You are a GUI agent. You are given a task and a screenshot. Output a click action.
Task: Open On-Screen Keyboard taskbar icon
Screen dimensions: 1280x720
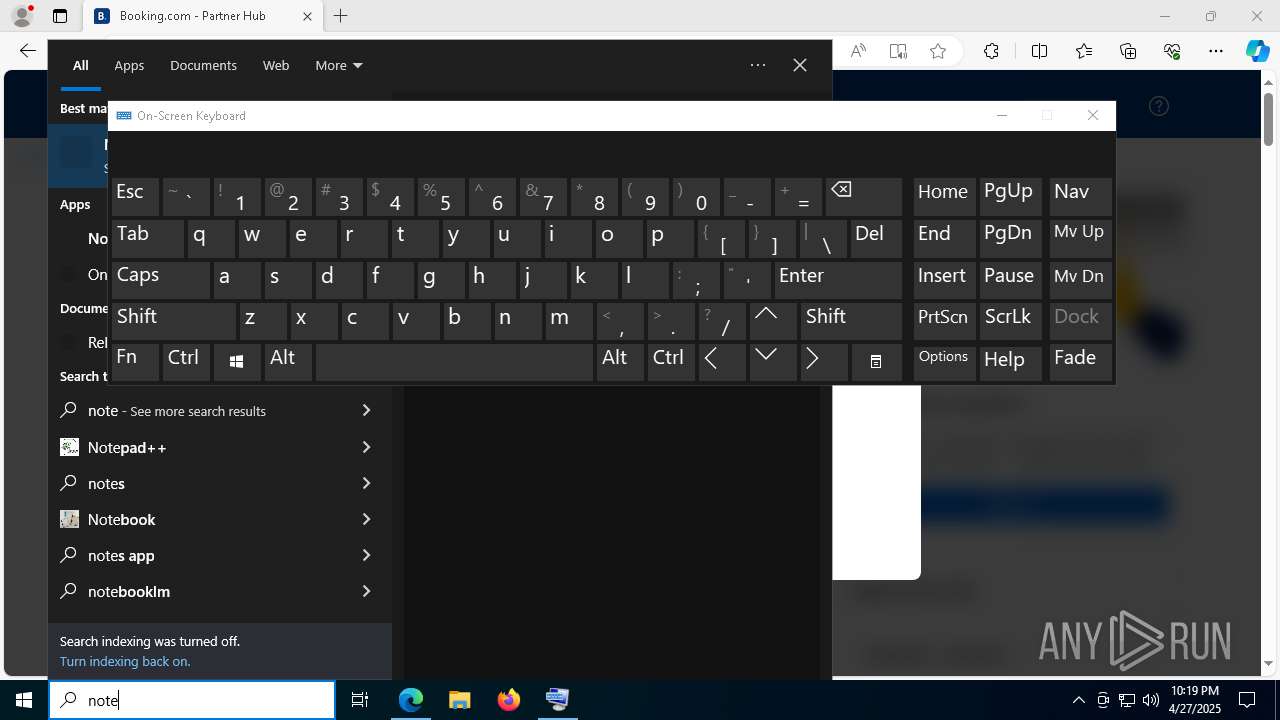pyautogui.click(x=557, y=700)
